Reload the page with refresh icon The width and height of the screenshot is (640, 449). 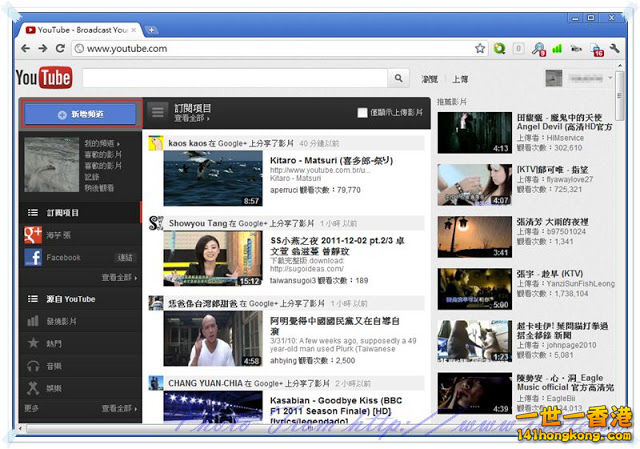point(60,49)
